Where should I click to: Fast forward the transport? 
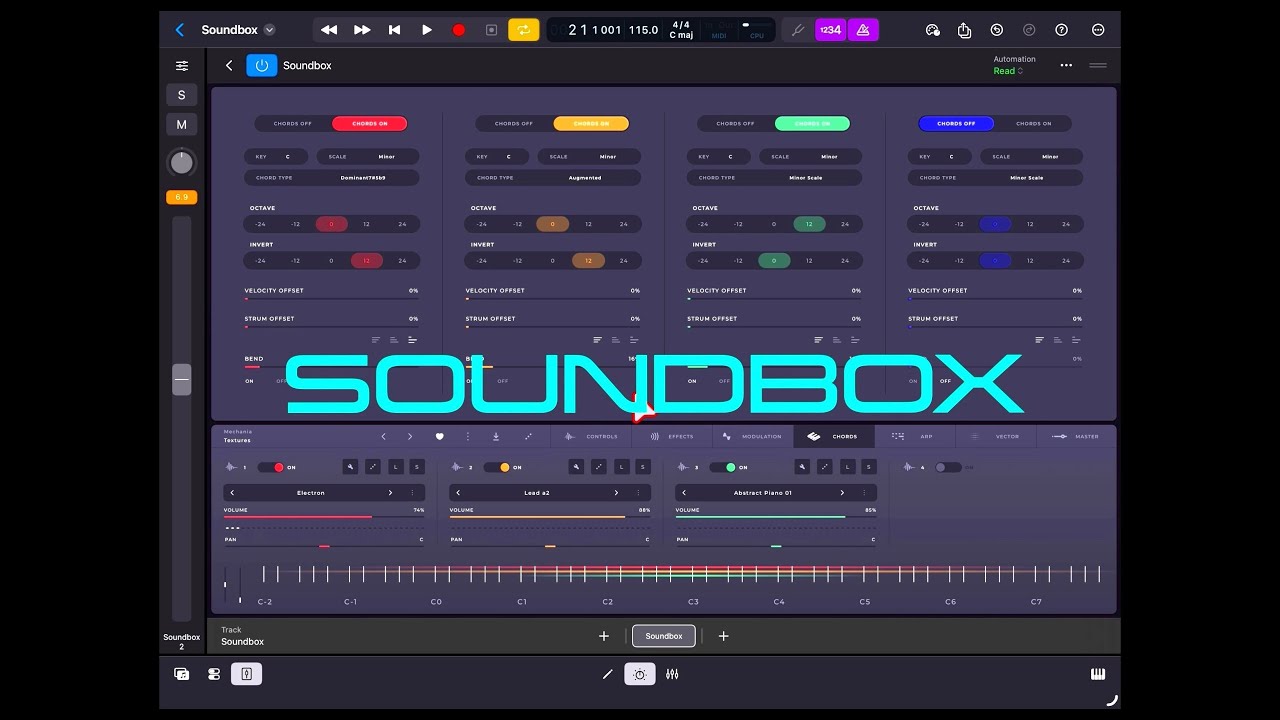[362, 30]
